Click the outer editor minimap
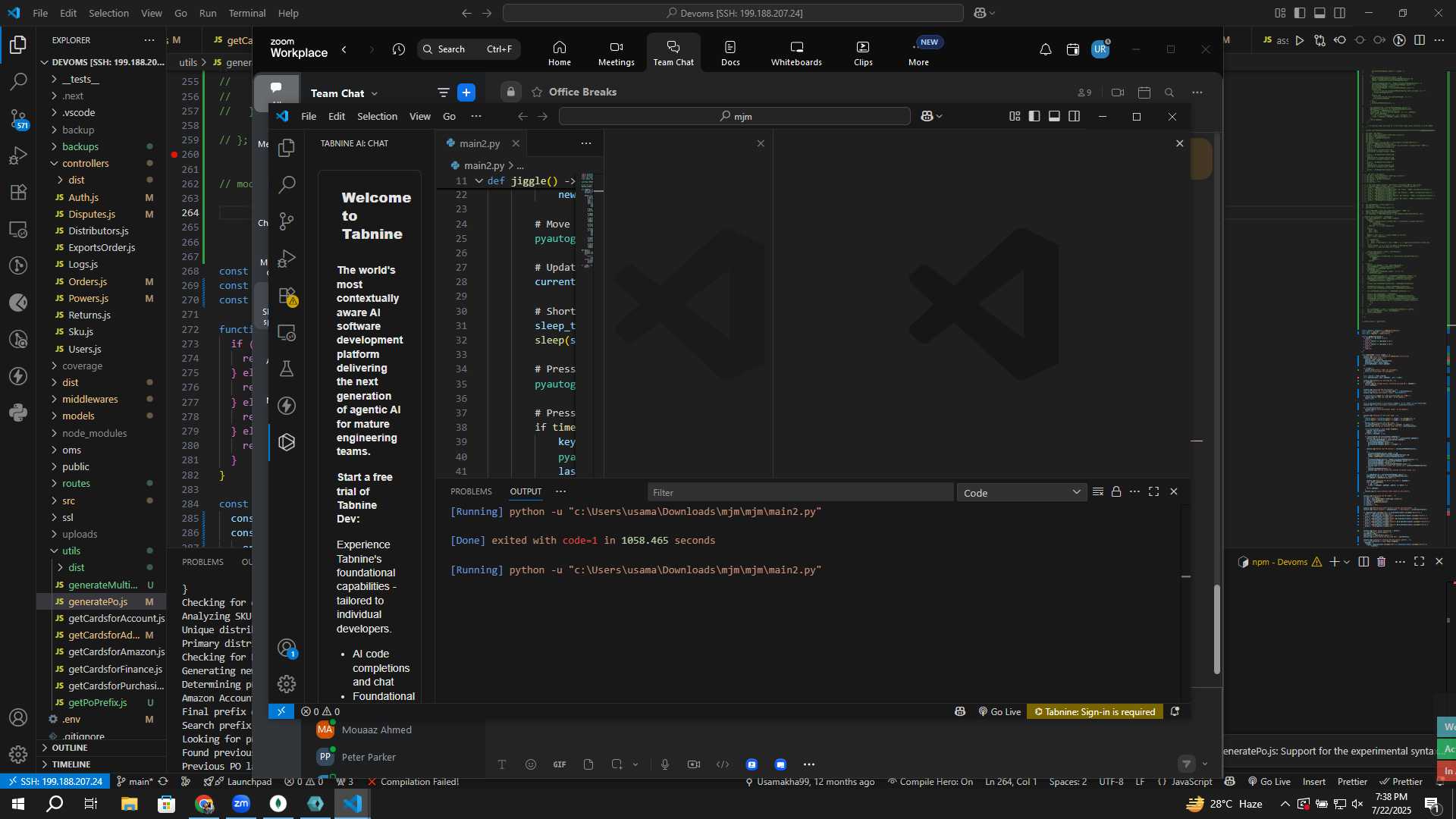Image resolution: width=1456 pixels, height=819 pixels. [x=1403, y=307]
